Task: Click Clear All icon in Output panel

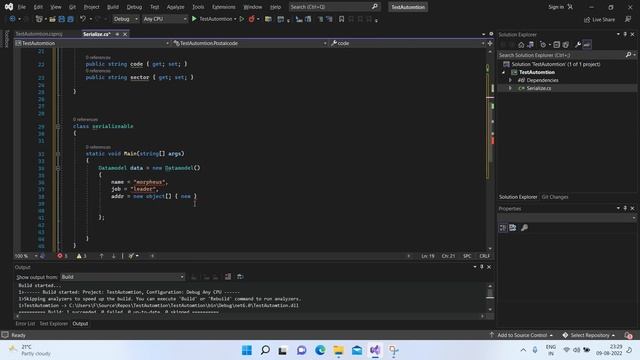Action: pos(228,277)
